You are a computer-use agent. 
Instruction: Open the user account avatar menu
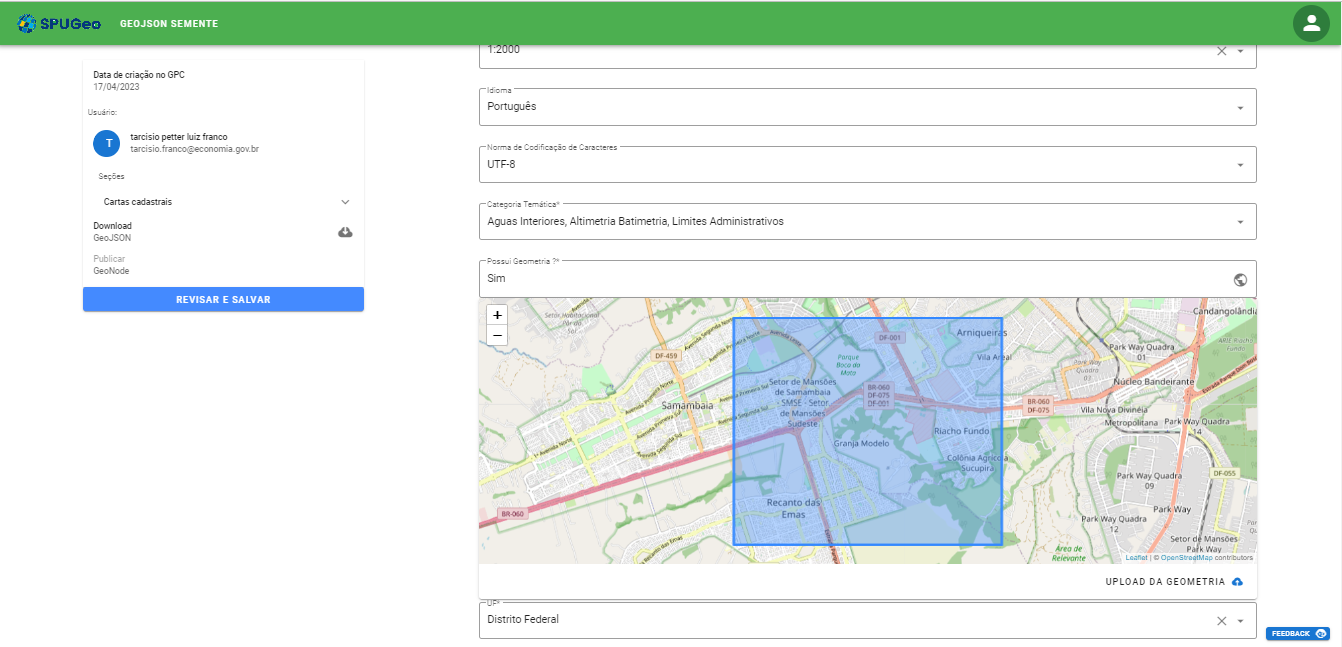1311,23
